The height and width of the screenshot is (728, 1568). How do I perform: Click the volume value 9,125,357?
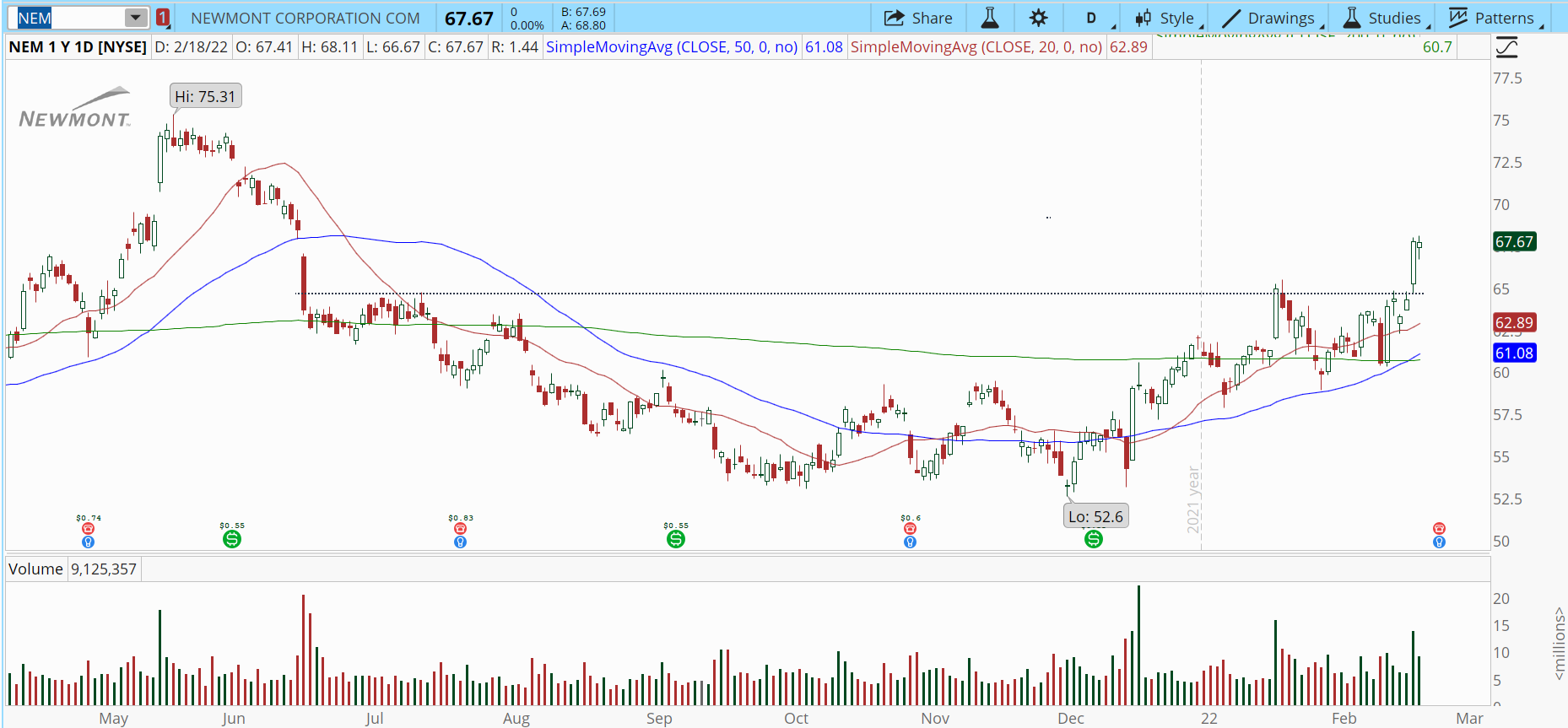tap(104, 569)
